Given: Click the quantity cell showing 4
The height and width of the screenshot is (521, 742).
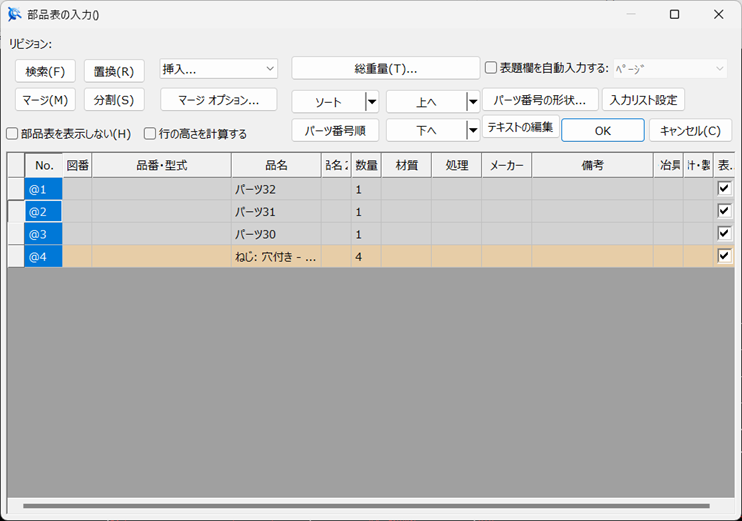Looking at the screenshot, I should (x=366, y=256).
